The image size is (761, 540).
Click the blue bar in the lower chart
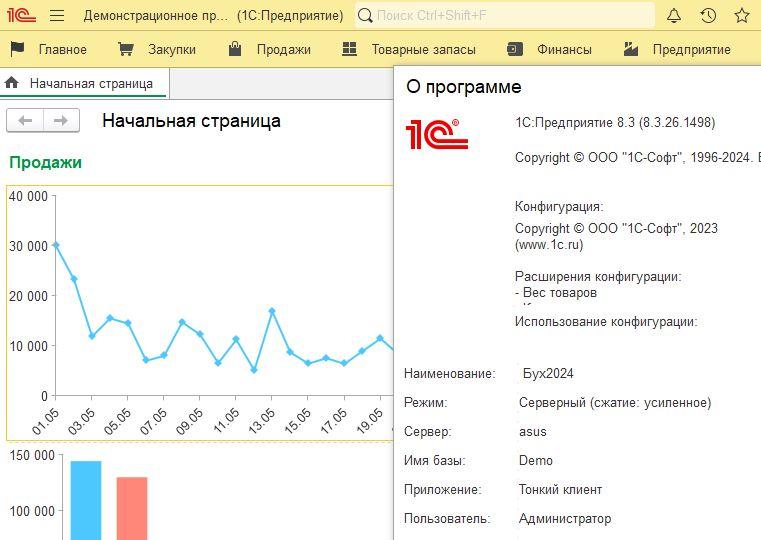click(86, 500)
